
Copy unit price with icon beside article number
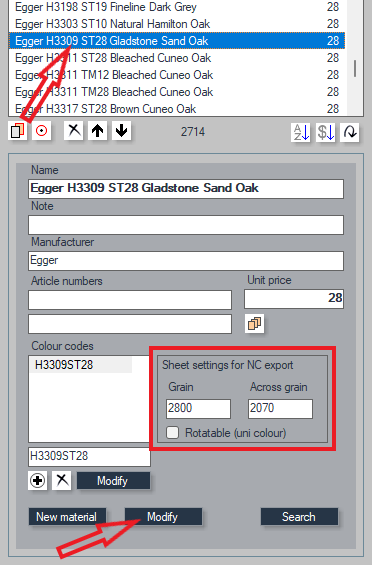tap(254, 323)
